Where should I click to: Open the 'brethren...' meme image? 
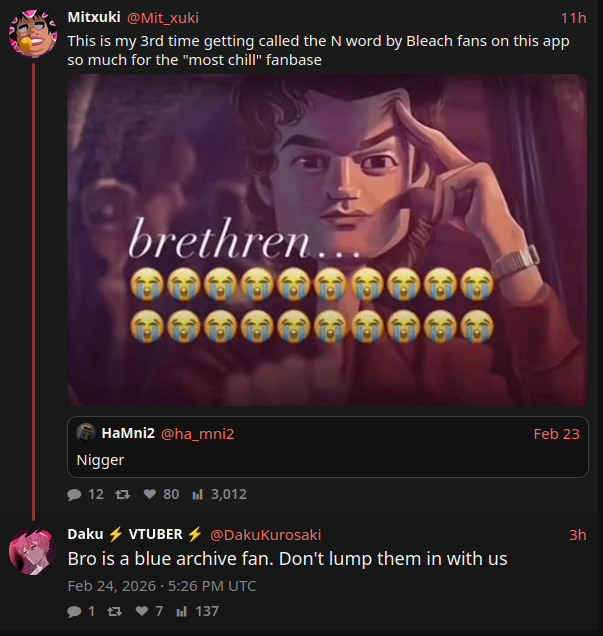(x=327, y=240)
